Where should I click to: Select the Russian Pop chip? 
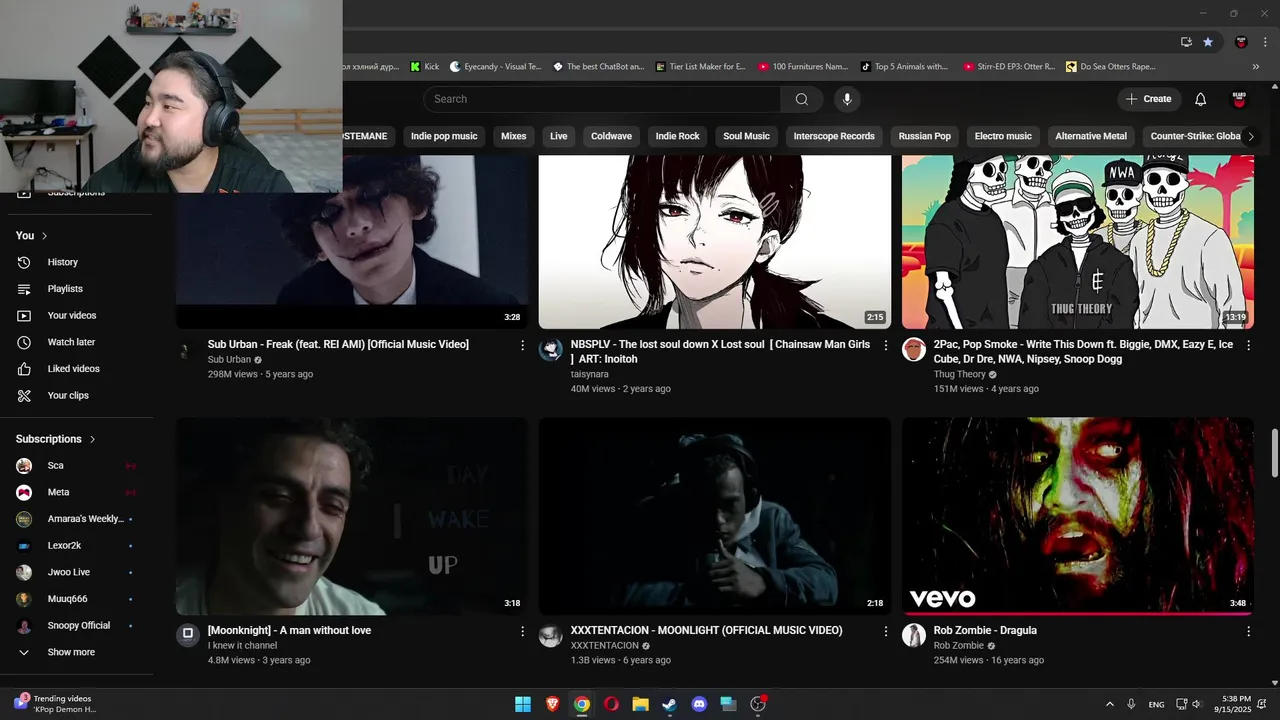point(924,136)
